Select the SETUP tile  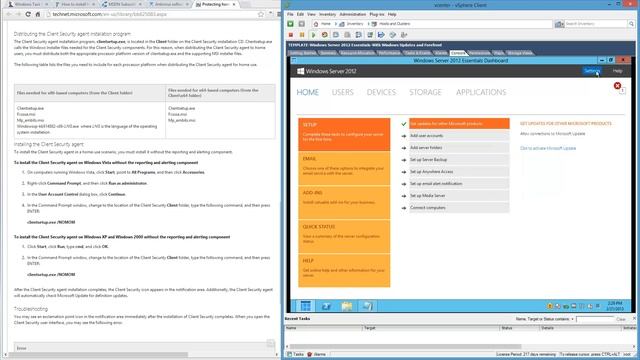coord(344,134)
